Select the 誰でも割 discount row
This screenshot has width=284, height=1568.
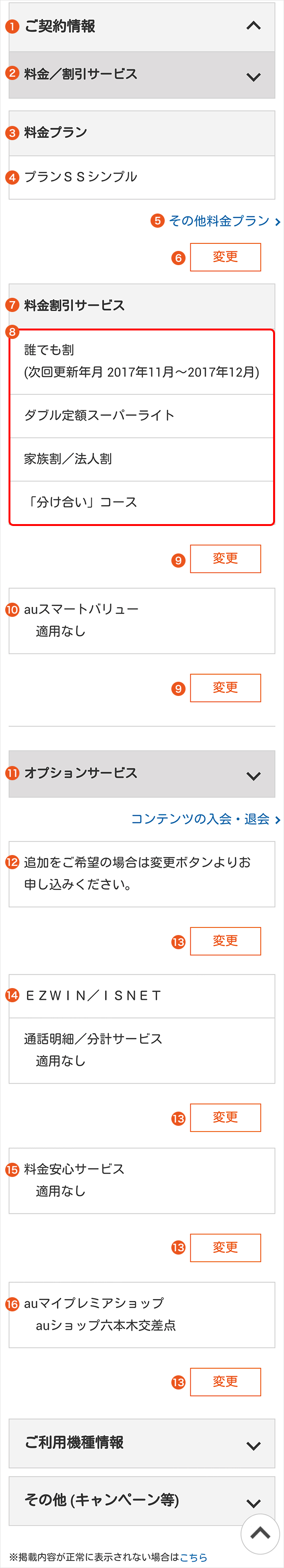[x=141, y=361]
